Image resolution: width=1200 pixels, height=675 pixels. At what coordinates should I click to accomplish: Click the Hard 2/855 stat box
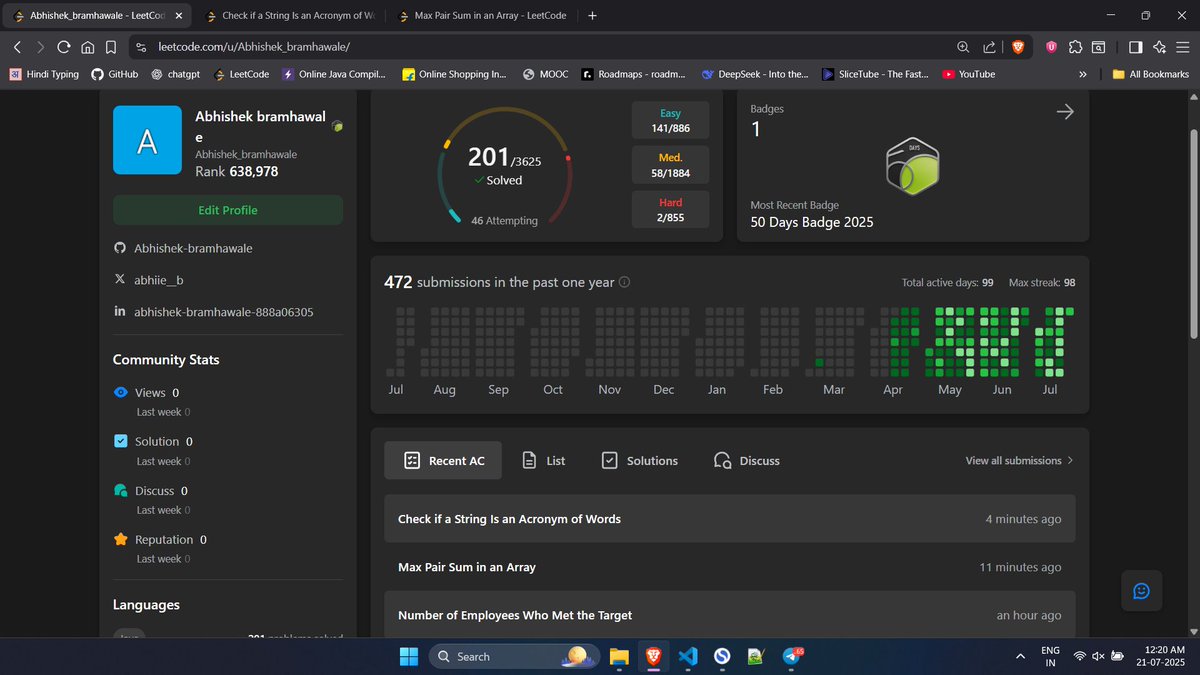click(670, 209)
